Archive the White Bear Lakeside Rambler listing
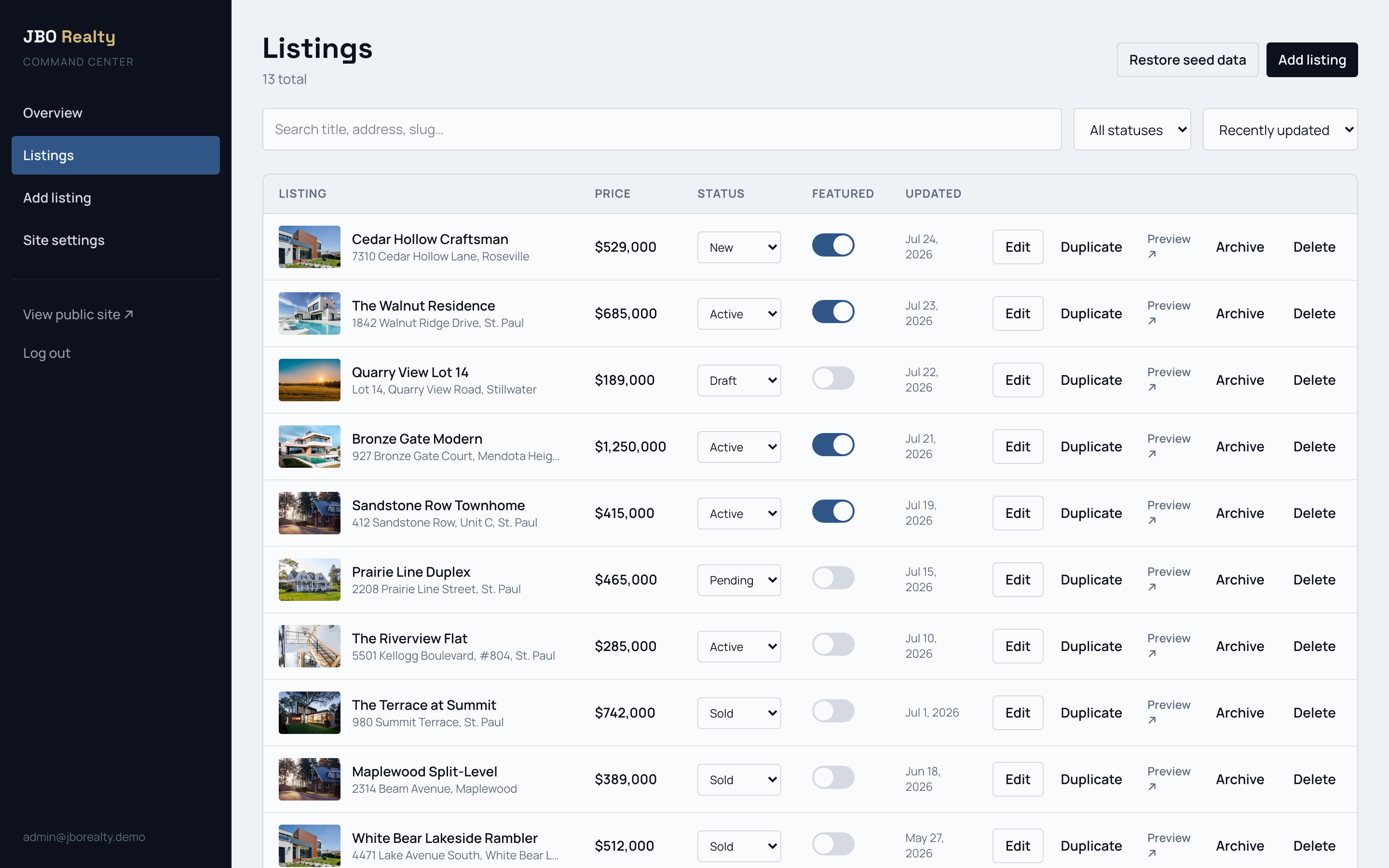The height and width of the screenshot is (868, 1389). 1239,846
